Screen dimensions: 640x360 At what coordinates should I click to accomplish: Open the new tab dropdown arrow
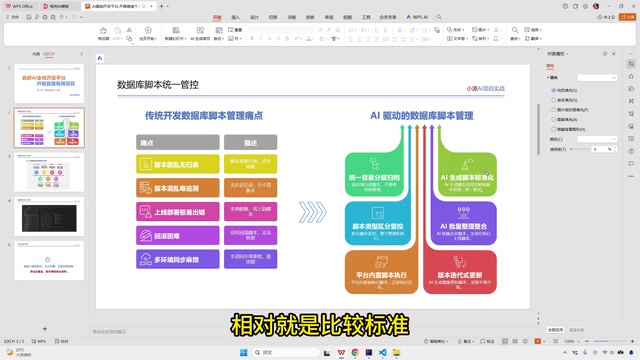(168, 6)
